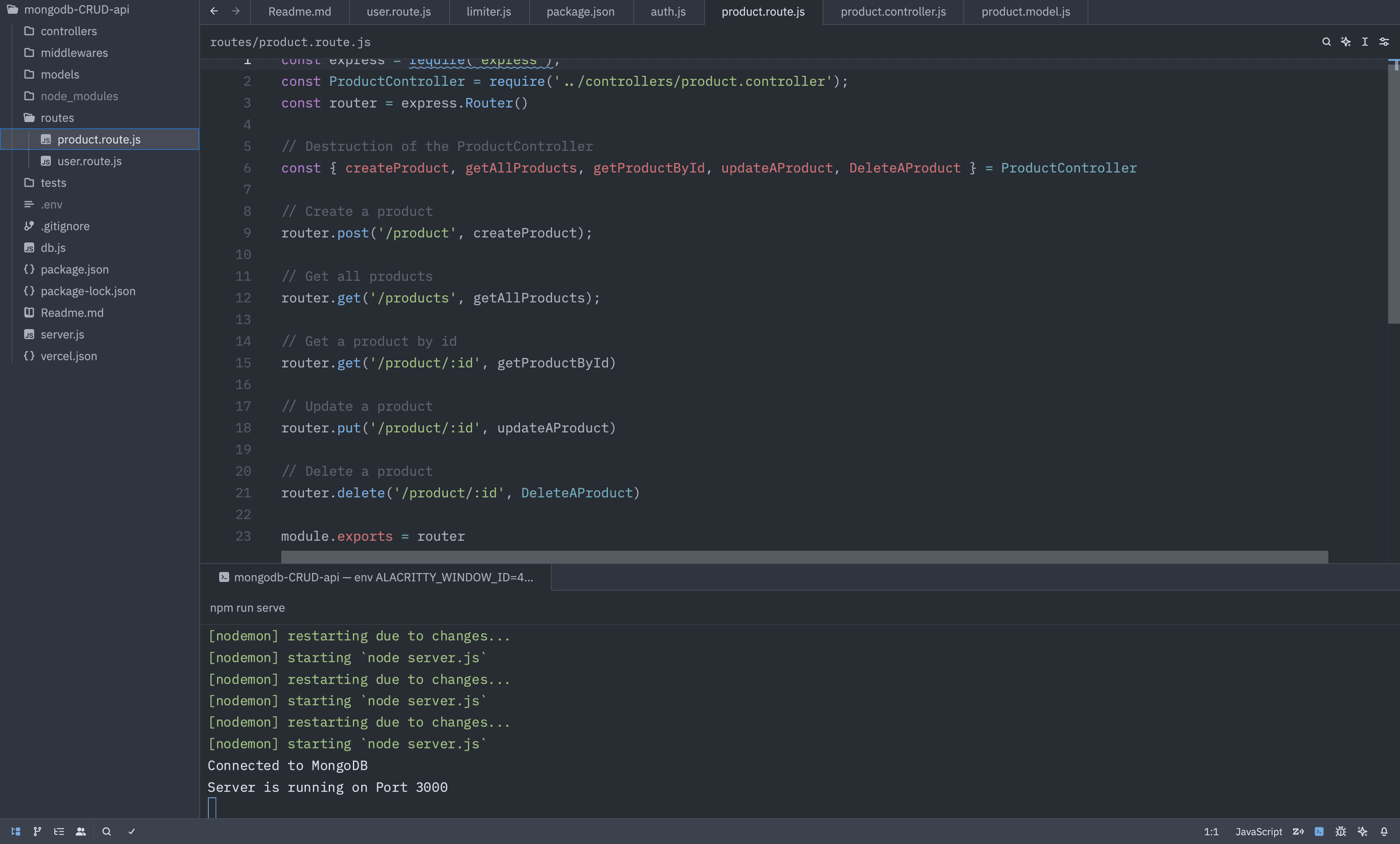
Task: Click 'getProductById' in the router.get line
Action: coord(553,363)
